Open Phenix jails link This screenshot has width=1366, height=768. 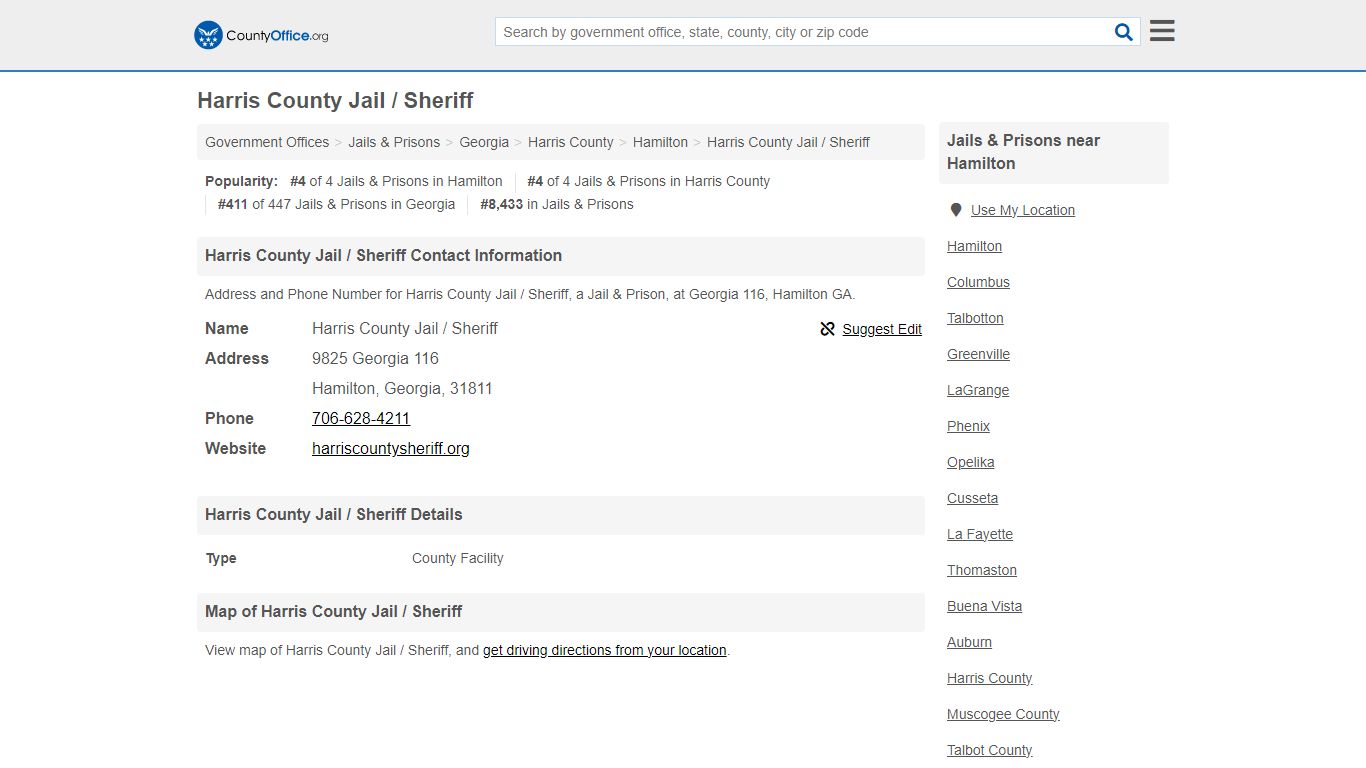tap(968, 426)
